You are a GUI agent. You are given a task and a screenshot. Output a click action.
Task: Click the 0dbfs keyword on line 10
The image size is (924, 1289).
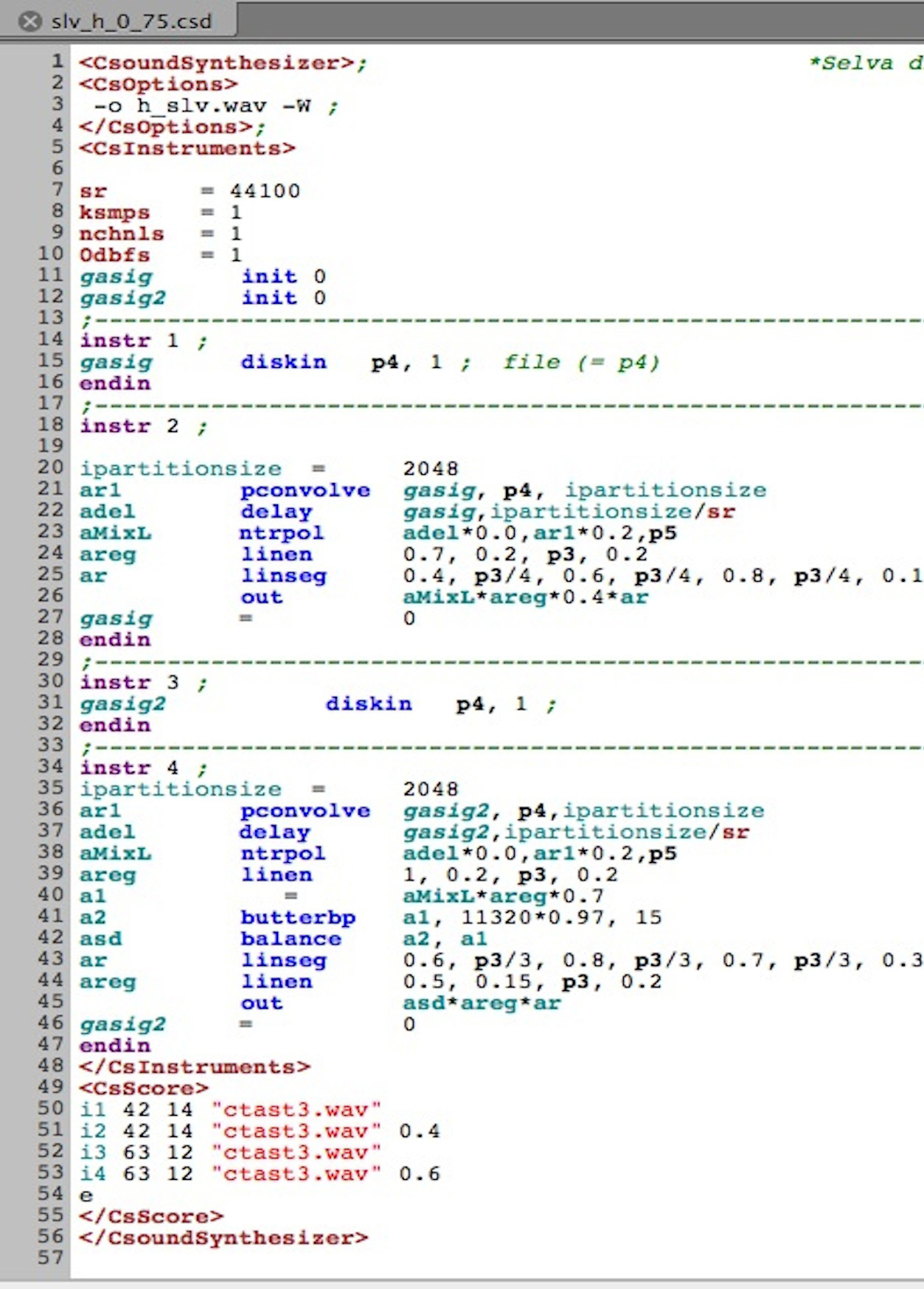(x=114, y=255)
